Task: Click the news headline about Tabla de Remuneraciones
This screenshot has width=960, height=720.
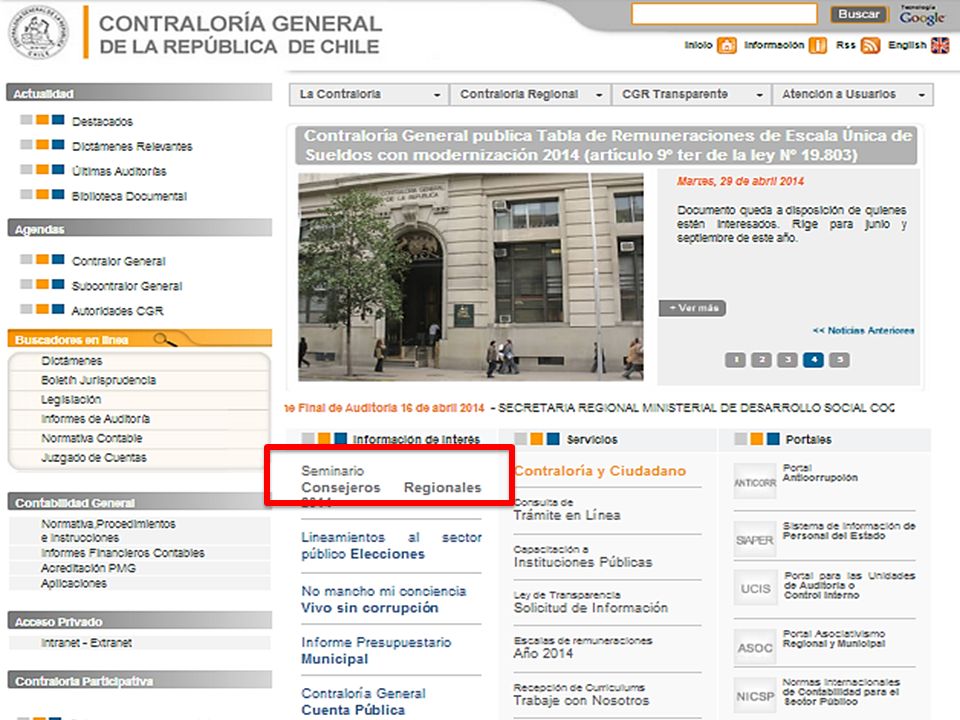Action: pos(607,145)
